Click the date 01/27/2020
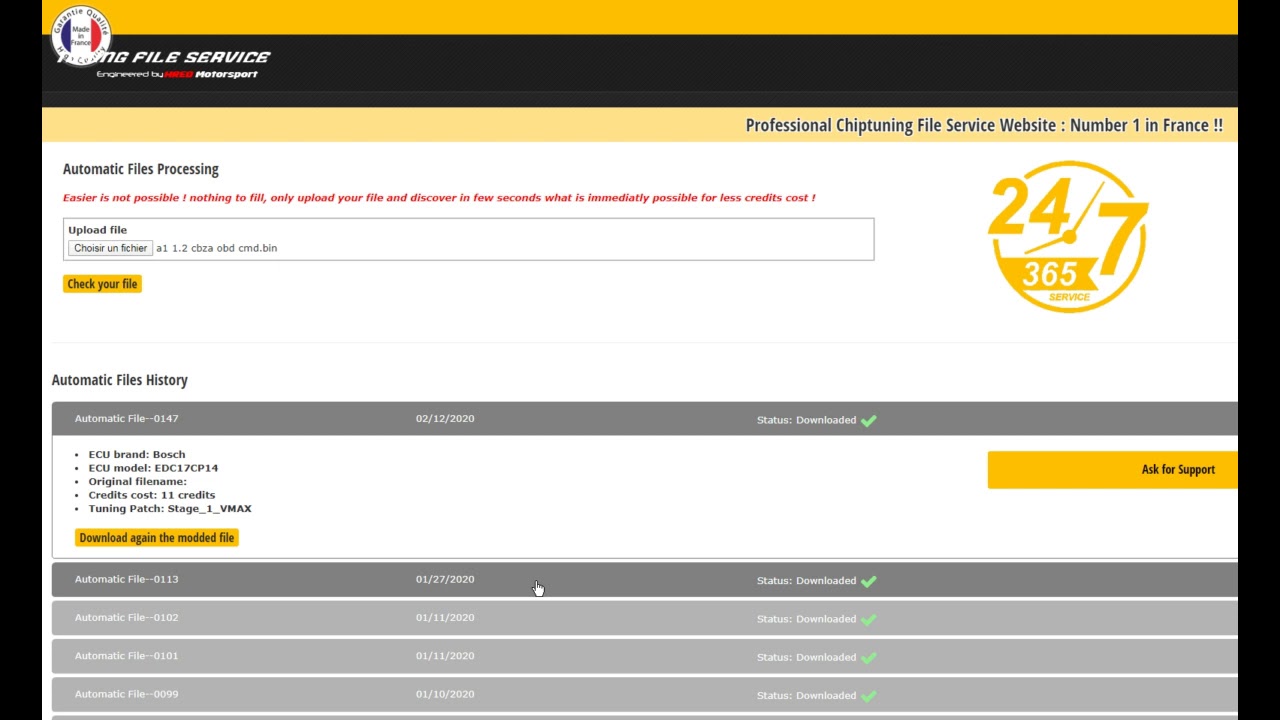Screen dimensions: 1280x720 pos(445,580)
